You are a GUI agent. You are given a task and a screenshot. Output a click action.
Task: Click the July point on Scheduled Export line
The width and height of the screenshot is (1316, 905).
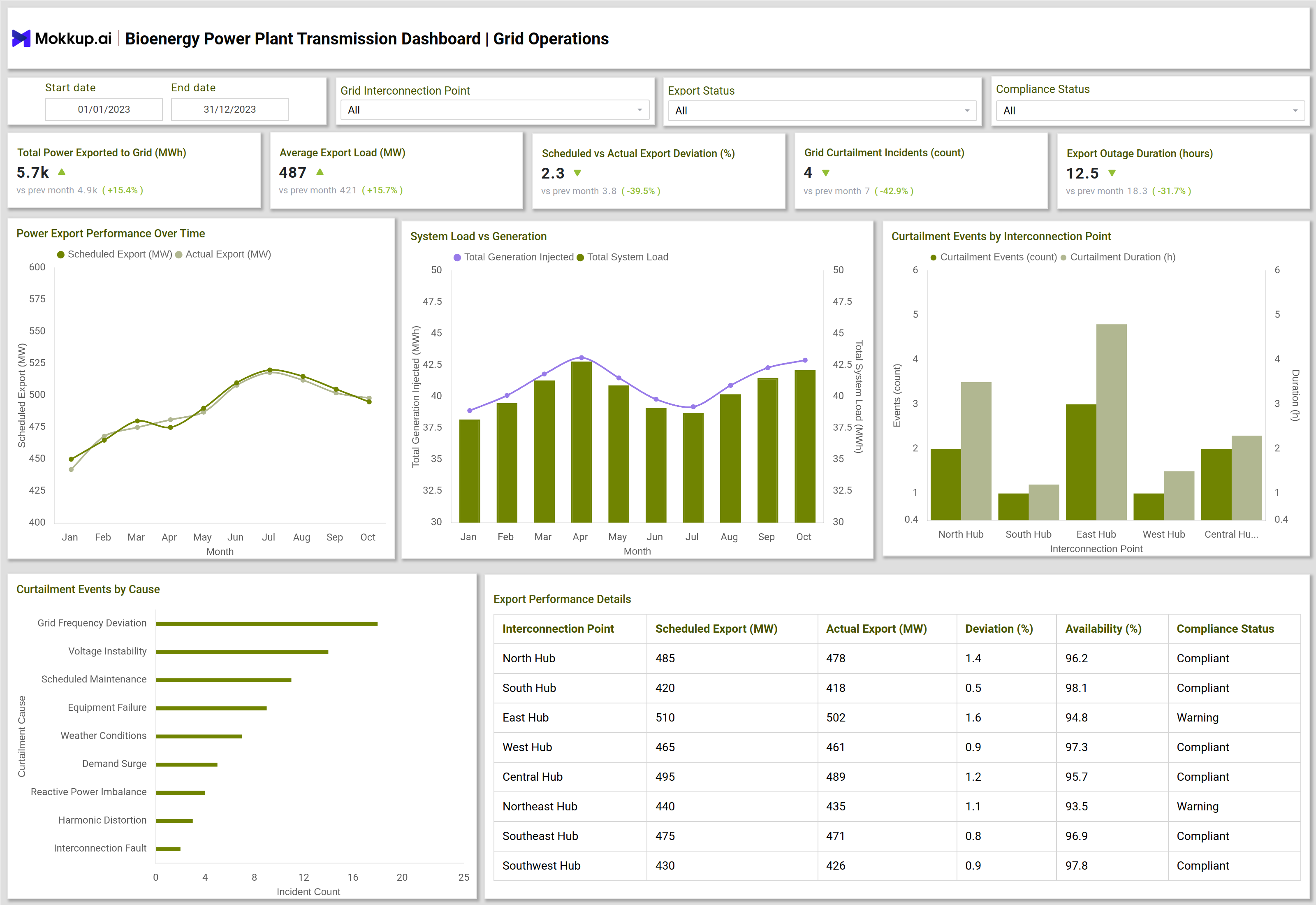click(x=269, y=370)
